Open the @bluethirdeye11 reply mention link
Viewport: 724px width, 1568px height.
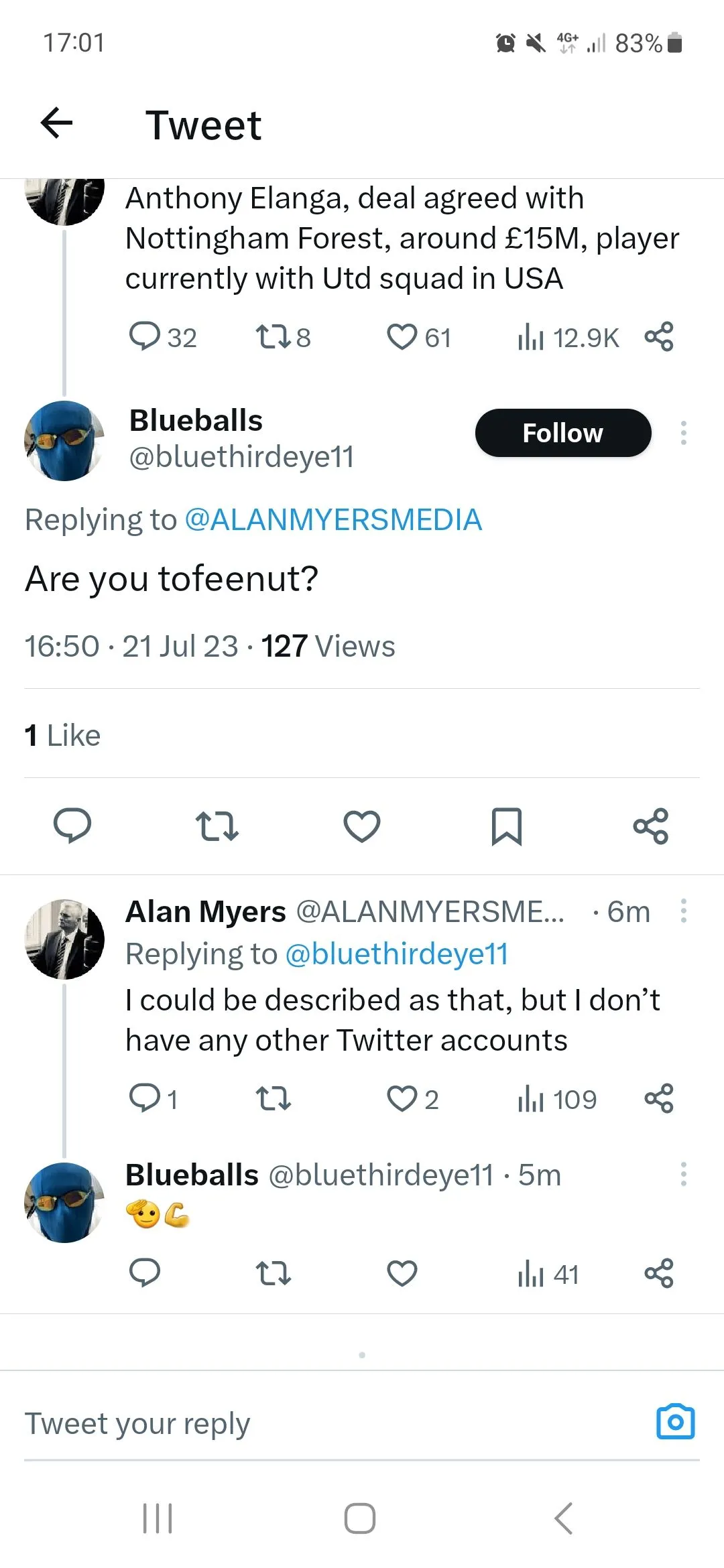point(397,954)
